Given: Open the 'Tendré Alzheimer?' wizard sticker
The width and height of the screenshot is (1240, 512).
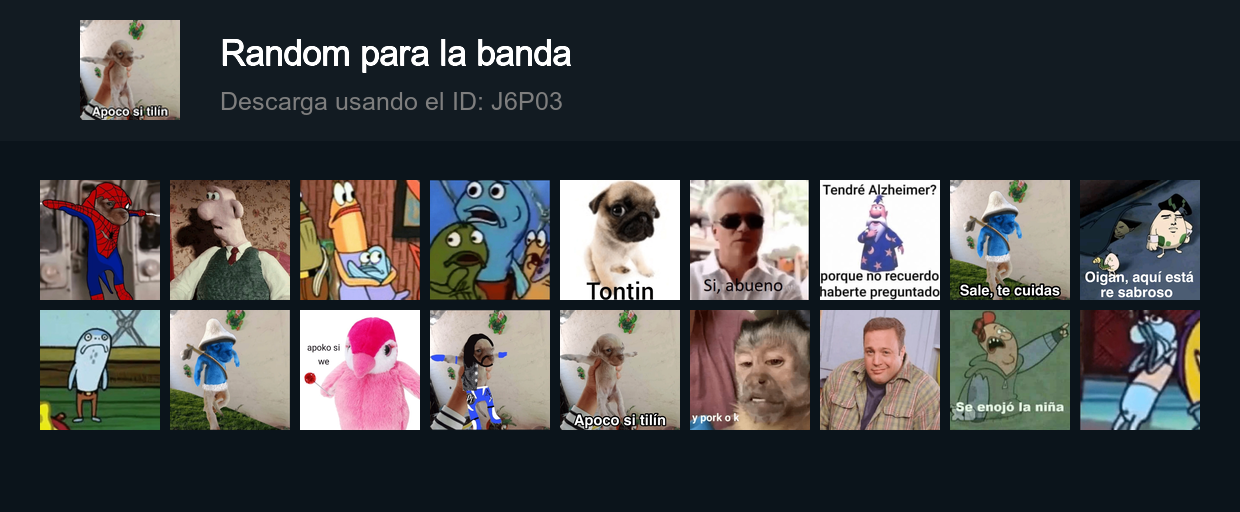Looking at the screenshot, I should pos(880,240).
